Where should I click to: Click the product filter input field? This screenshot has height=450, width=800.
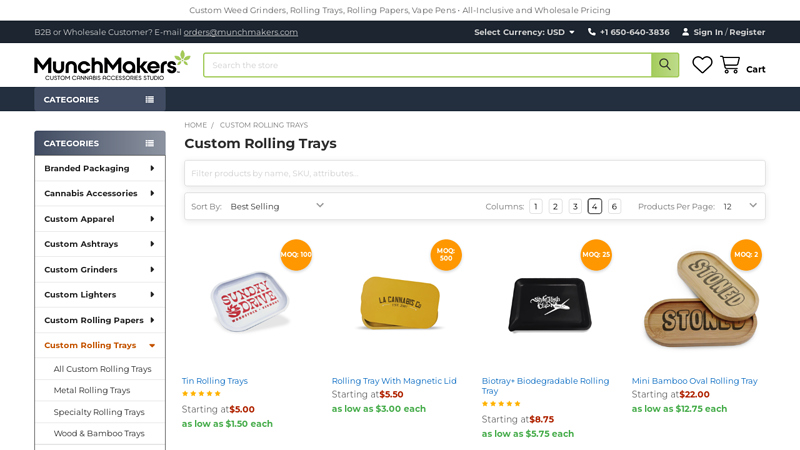(474, 173)
